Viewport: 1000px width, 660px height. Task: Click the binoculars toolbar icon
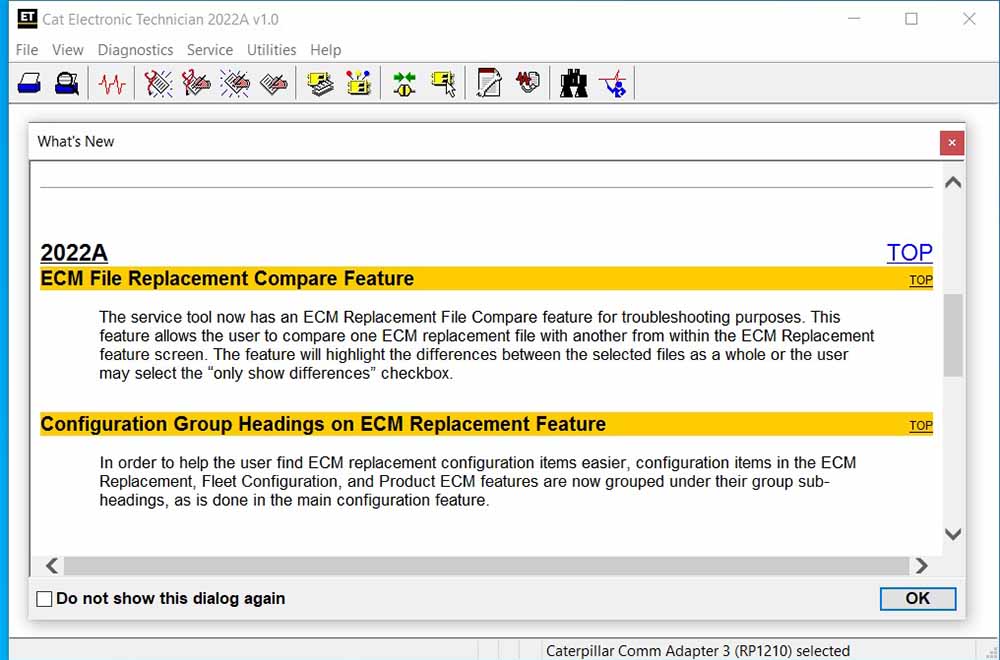(x=573, y=84)
